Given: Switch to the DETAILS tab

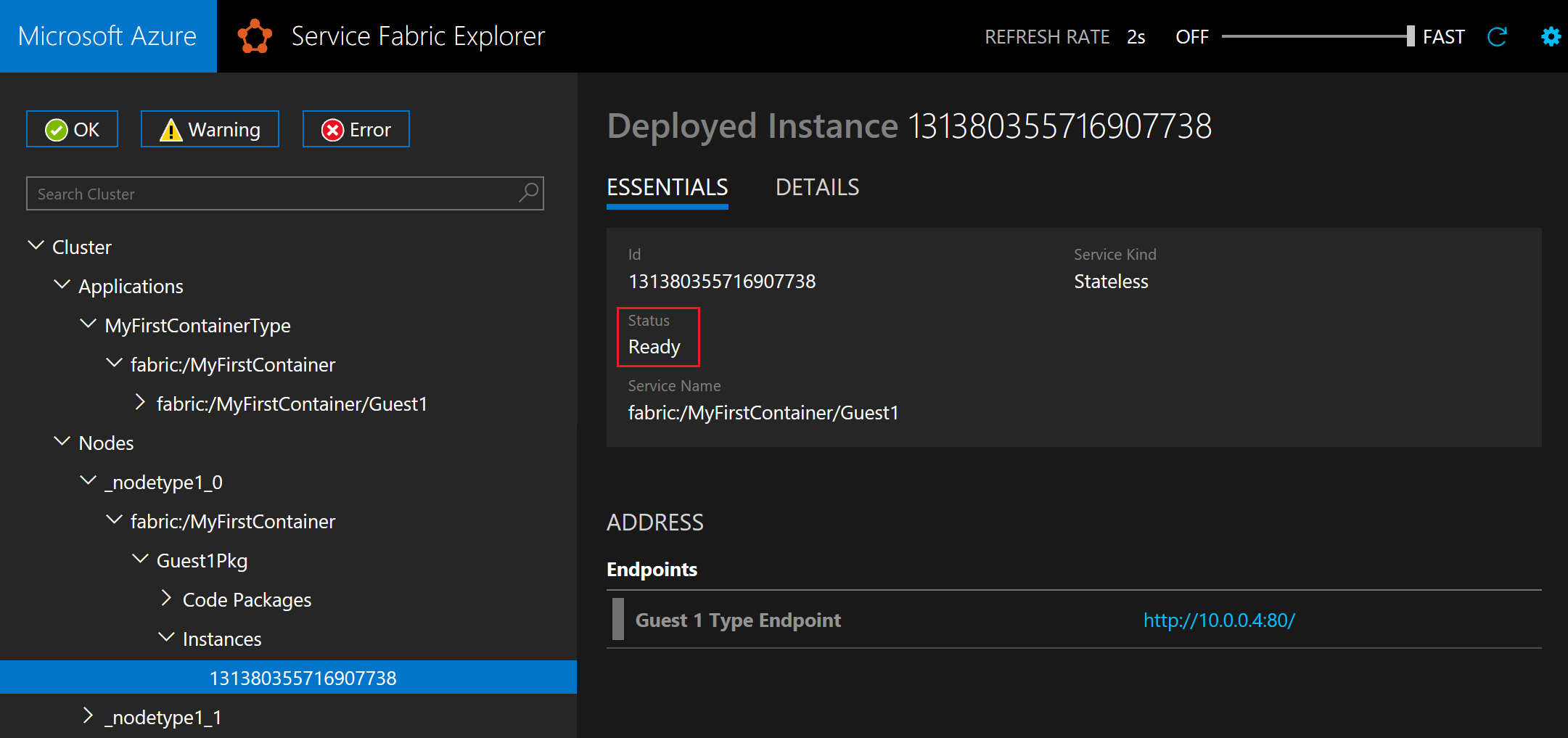Looking at the screenshot, I should pos(817,188).
